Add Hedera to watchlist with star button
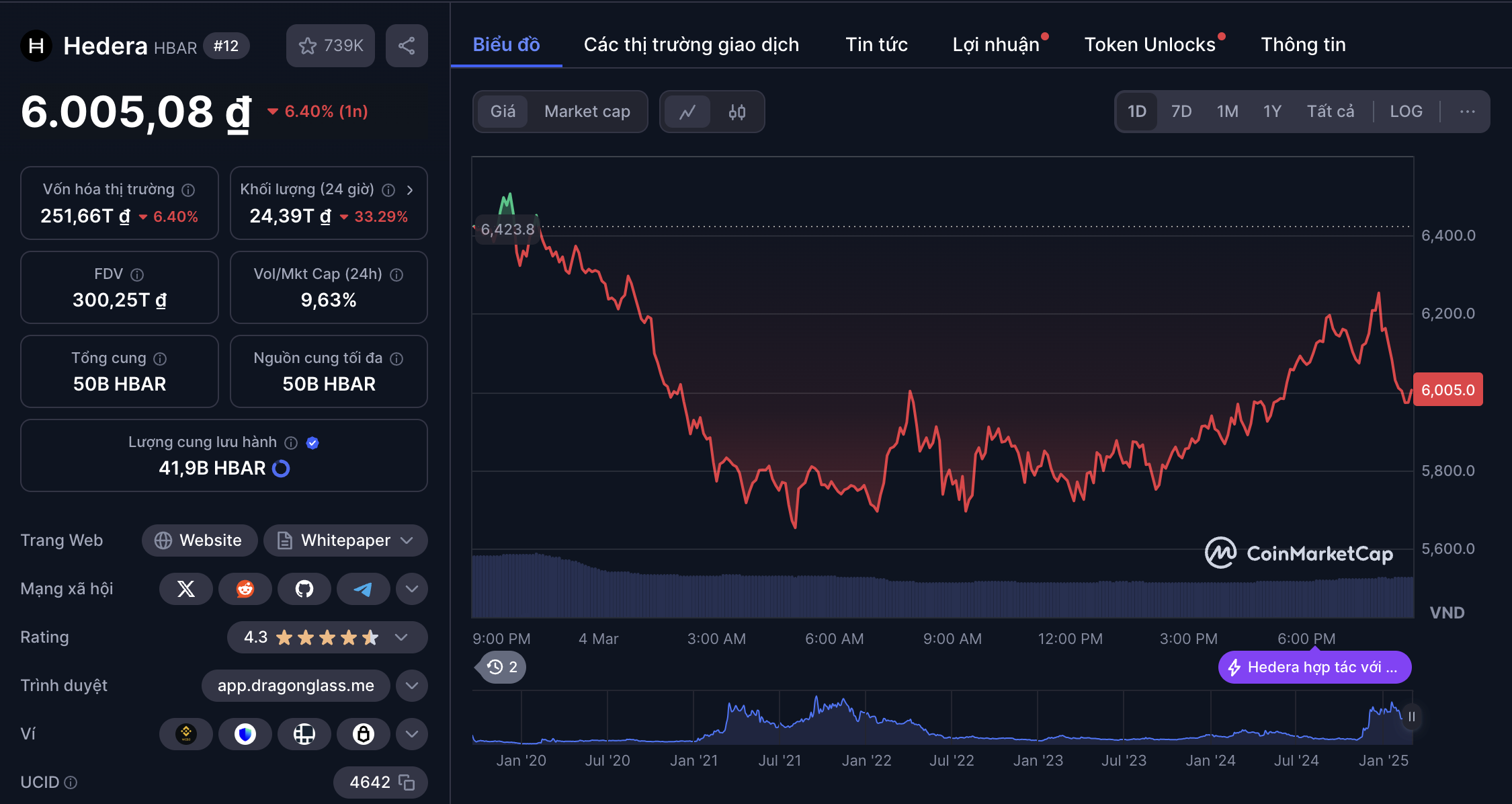This screenshot has height=804, width=1512. [x=331, y=46]
